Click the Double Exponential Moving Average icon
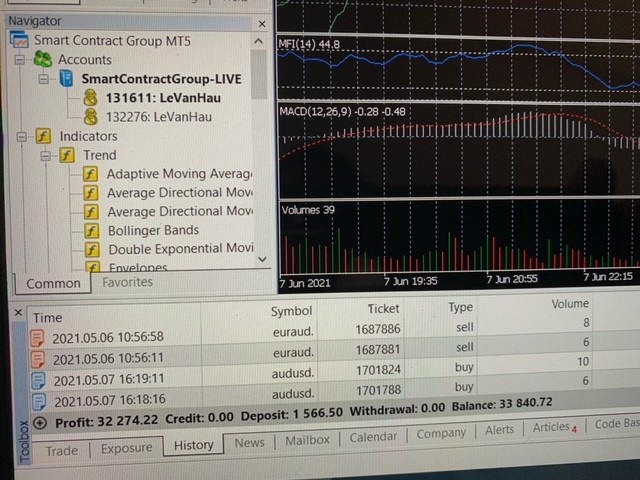 point(92,249)
